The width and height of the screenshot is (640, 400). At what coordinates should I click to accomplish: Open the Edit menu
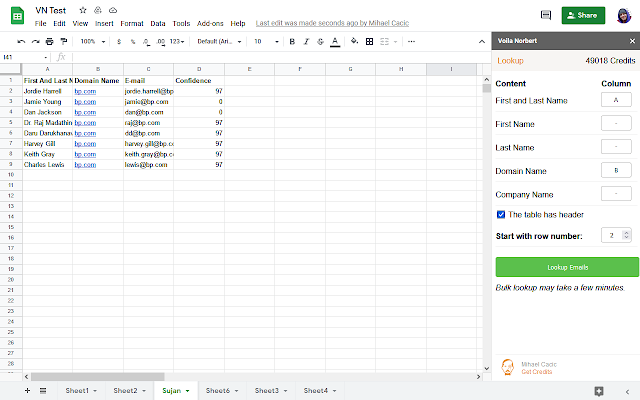pyautogui.click(x=59, y=24)
